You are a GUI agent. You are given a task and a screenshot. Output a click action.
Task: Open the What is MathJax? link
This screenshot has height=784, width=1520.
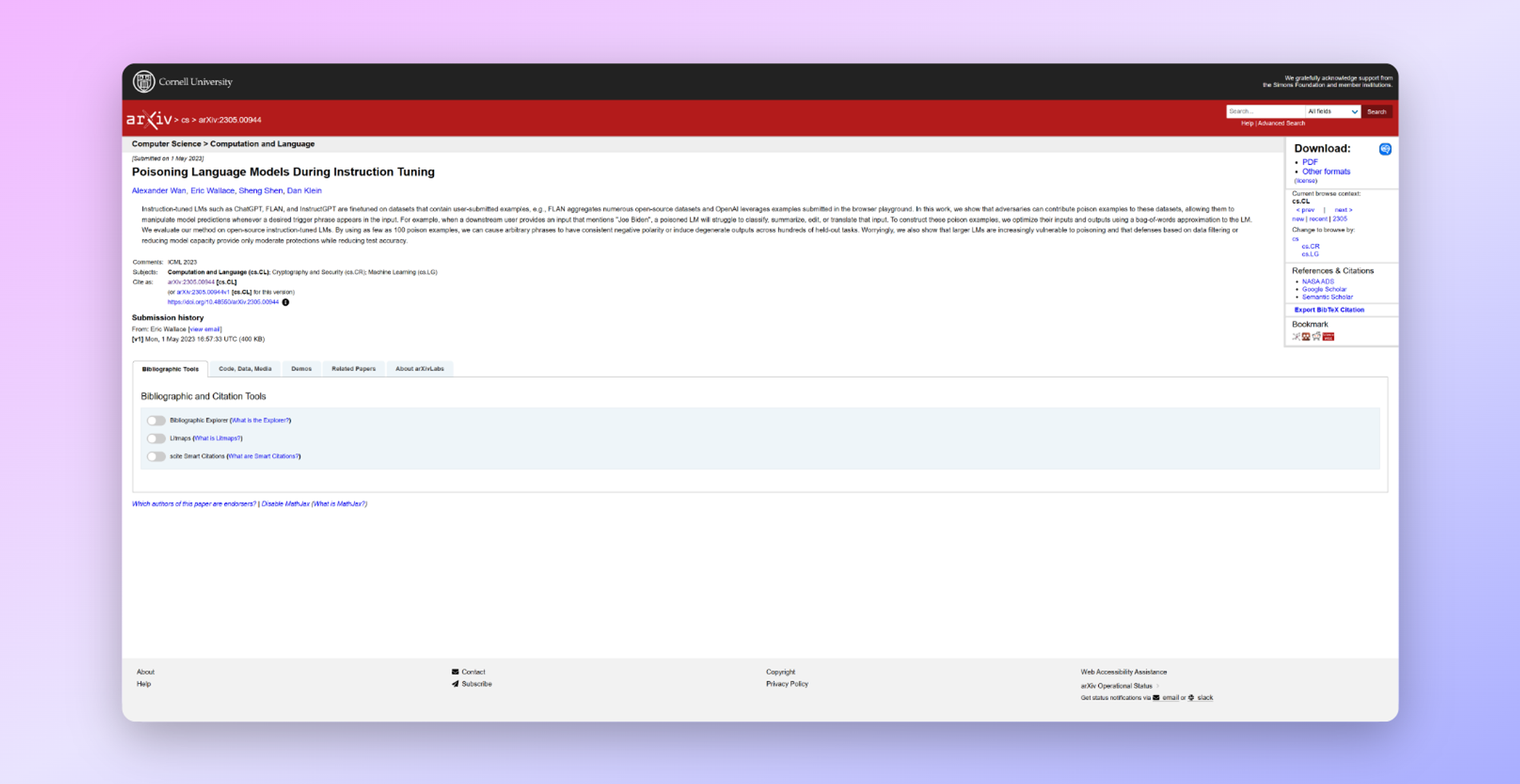click(x=339, y=504)
